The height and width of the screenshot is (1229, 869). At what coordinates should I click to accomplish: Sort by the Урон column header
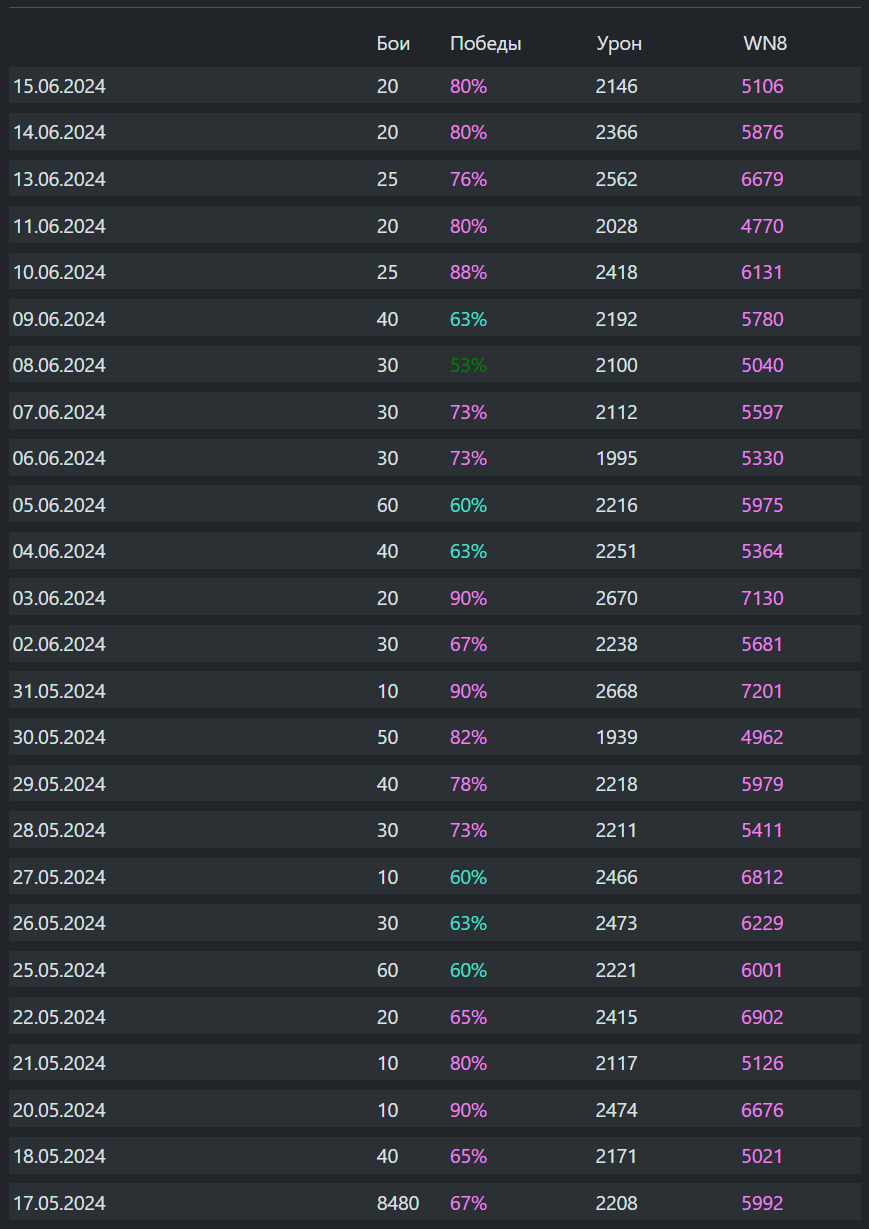619,43
